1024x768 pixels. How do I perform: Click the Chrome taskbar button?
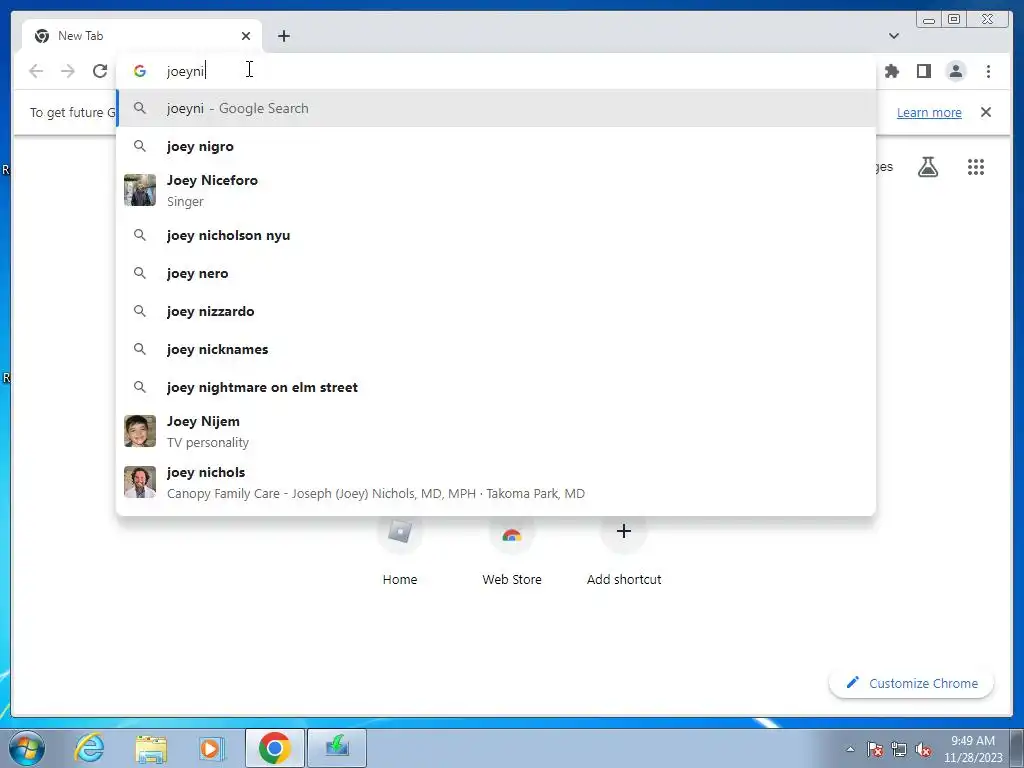pyautogui.click(x=274, y=748)
